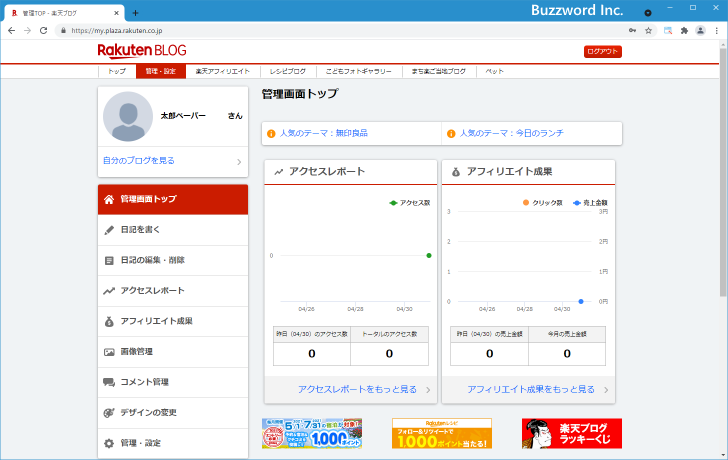The height and width of the screenshot is (460, 728).
Task: Click the gear icon in the sidebar 管理・設定 row
Action: (109, 443)
